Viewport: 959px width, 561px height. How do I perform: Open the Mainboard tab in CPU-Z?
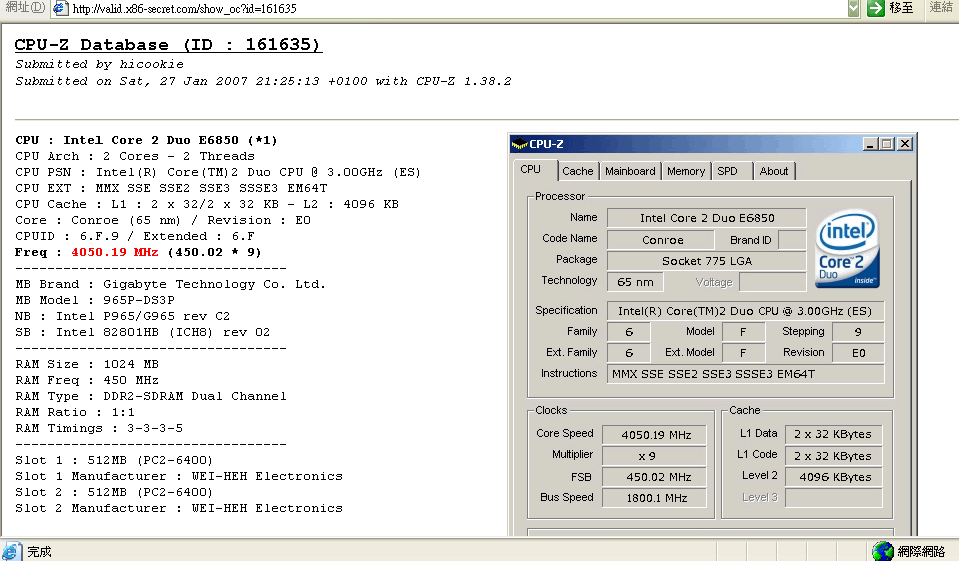630,171
